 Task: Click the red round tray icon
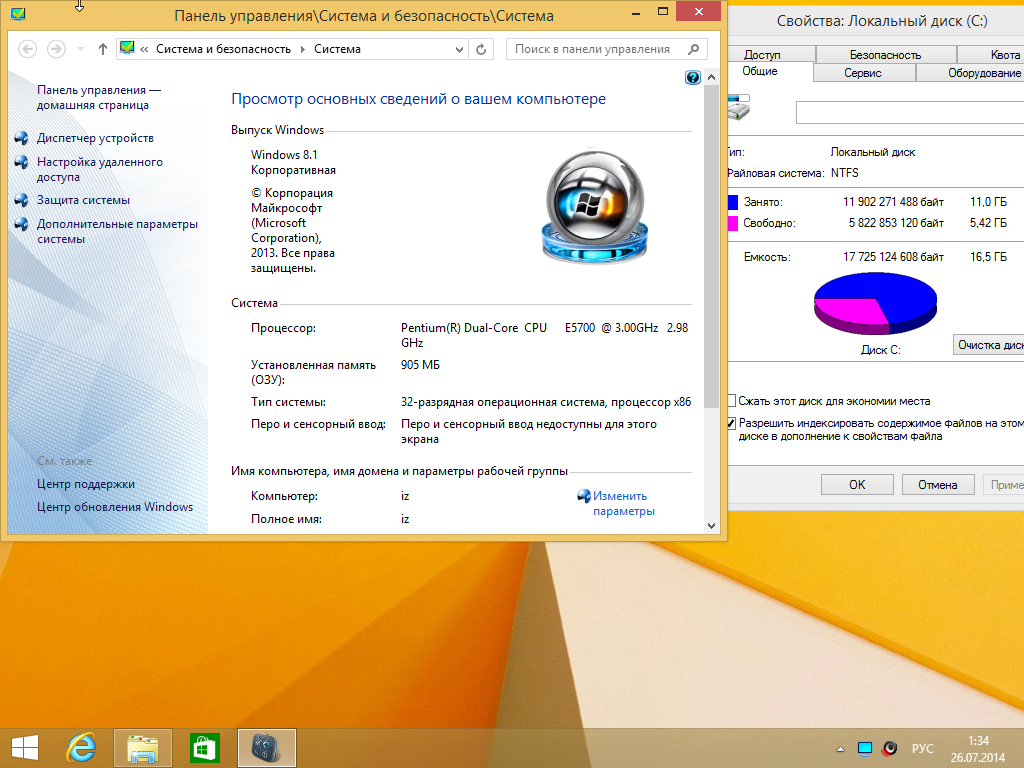point(889,749)
